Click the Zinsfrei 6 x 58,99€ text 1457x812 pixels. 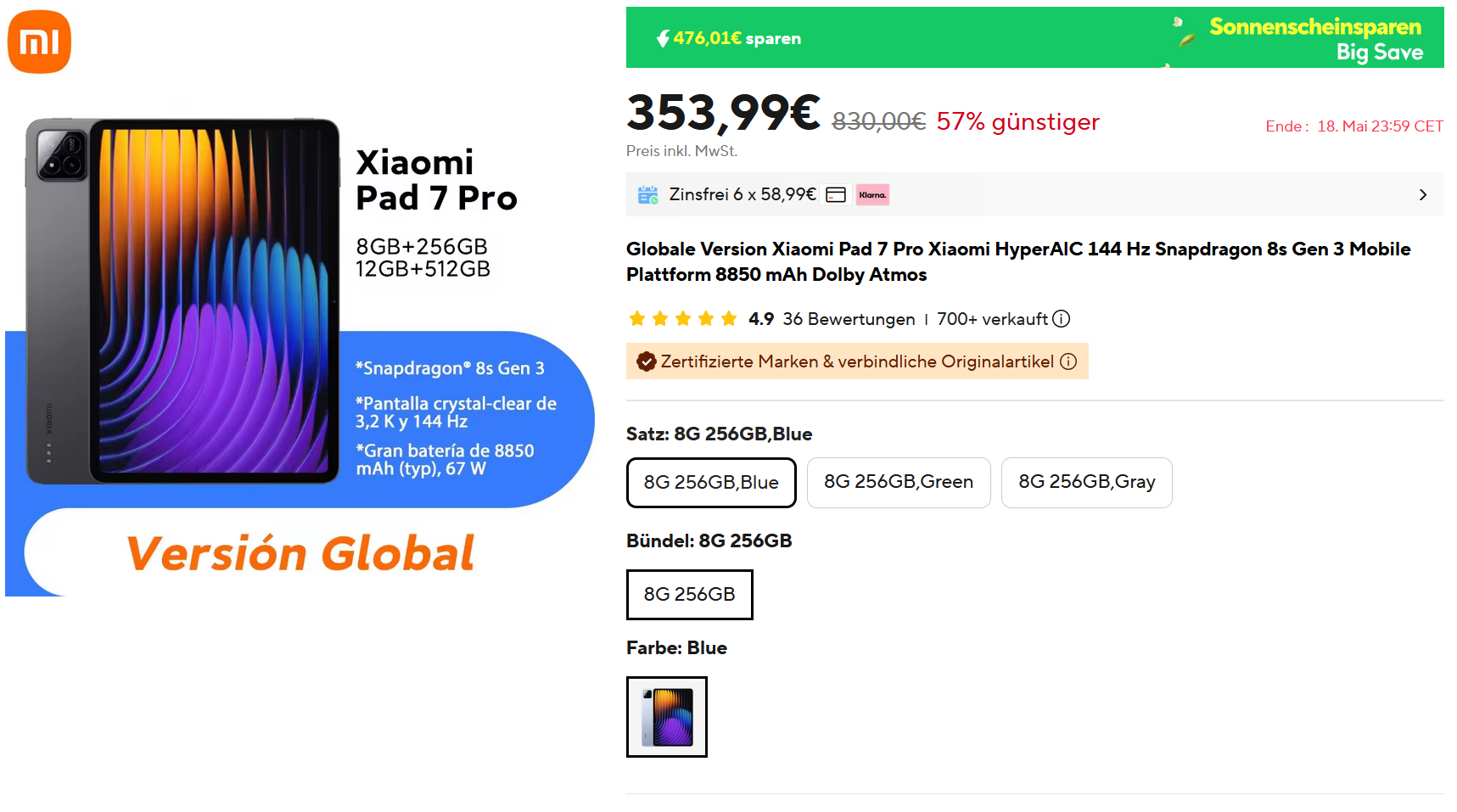click(x=743, y=194)
